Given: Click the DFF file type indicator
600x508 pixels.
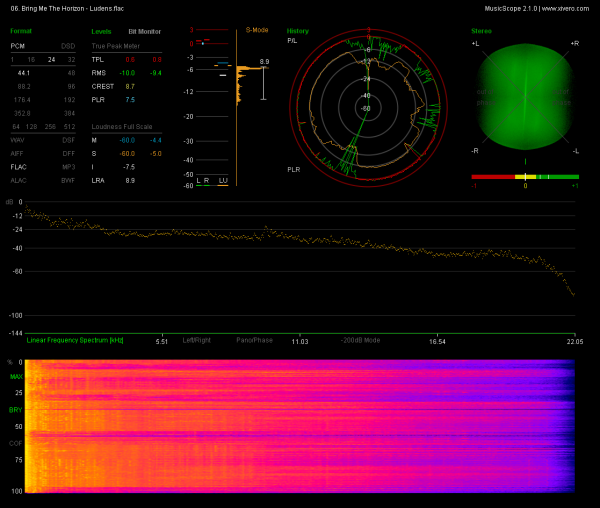Looking at the screenshot, I should coord(69,154).
